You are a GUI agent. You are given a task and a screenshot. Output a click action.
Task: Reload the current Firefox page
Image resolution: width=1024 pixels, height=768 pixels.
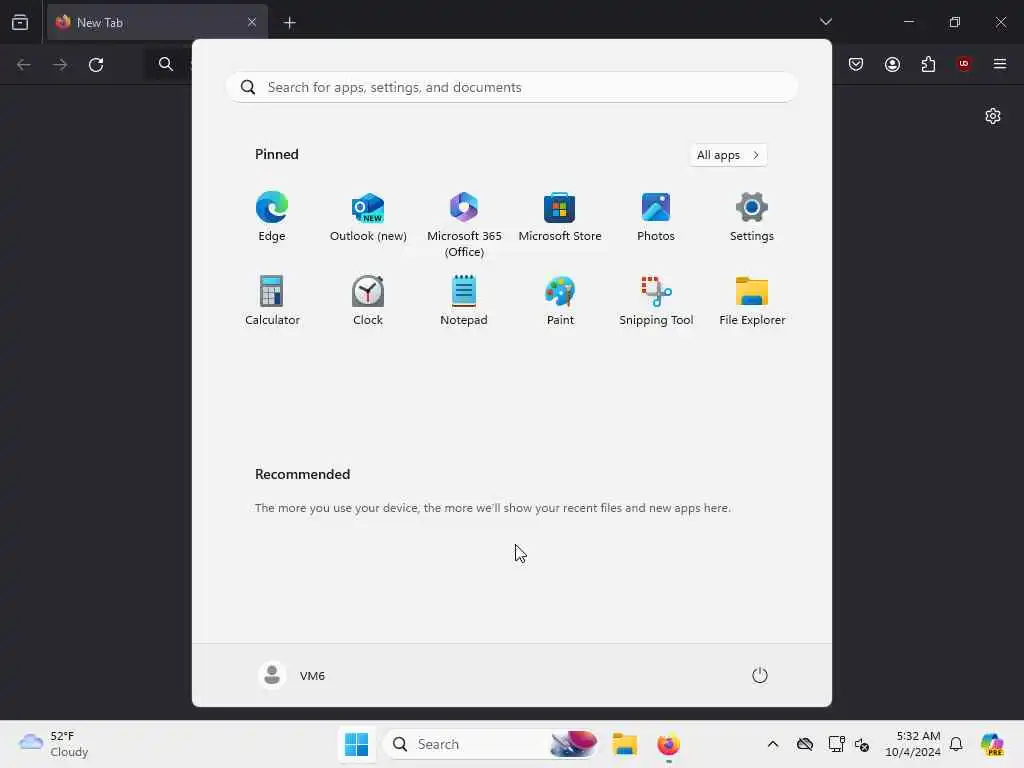(x=96, y=65)
